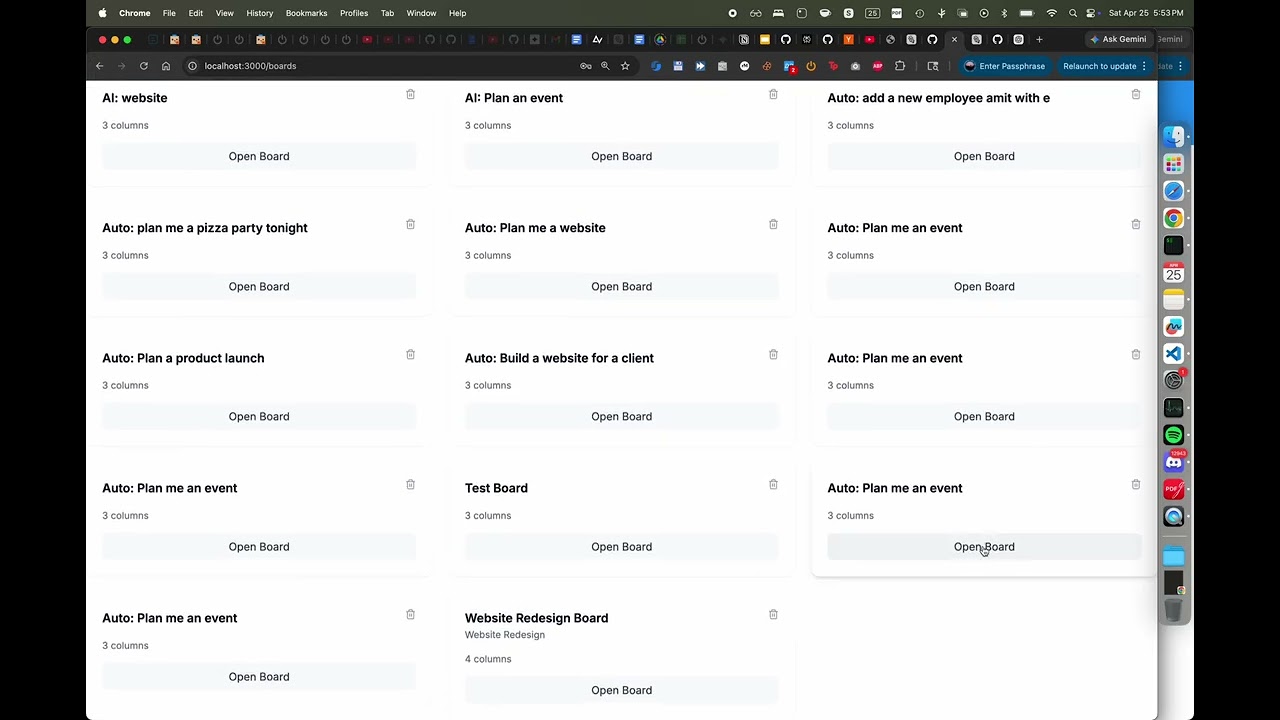The image size is (1280, 720).
Task: Click the 'Website Redesign' subtitle text
Action: 505,635
